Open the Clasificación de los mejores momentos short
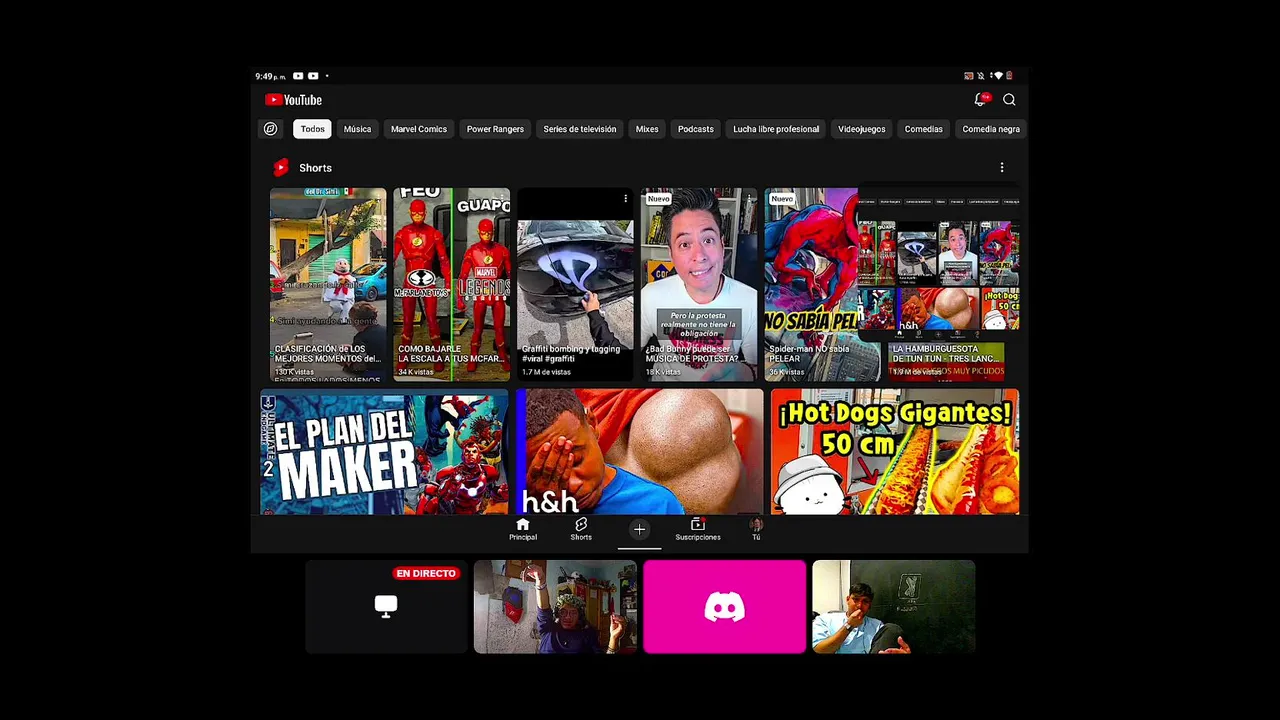The image size is (1280, 720). (x=328, y=284)
